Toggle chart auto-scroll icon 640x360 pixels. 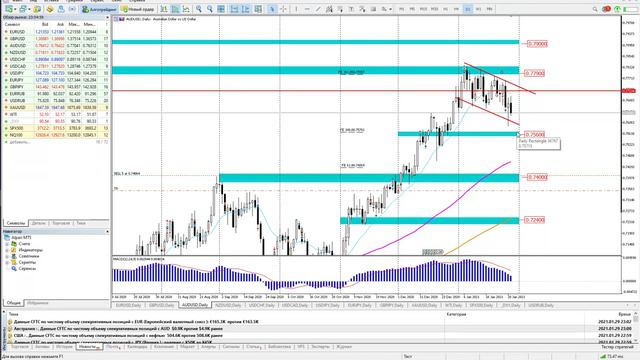[x=234, y=9]
